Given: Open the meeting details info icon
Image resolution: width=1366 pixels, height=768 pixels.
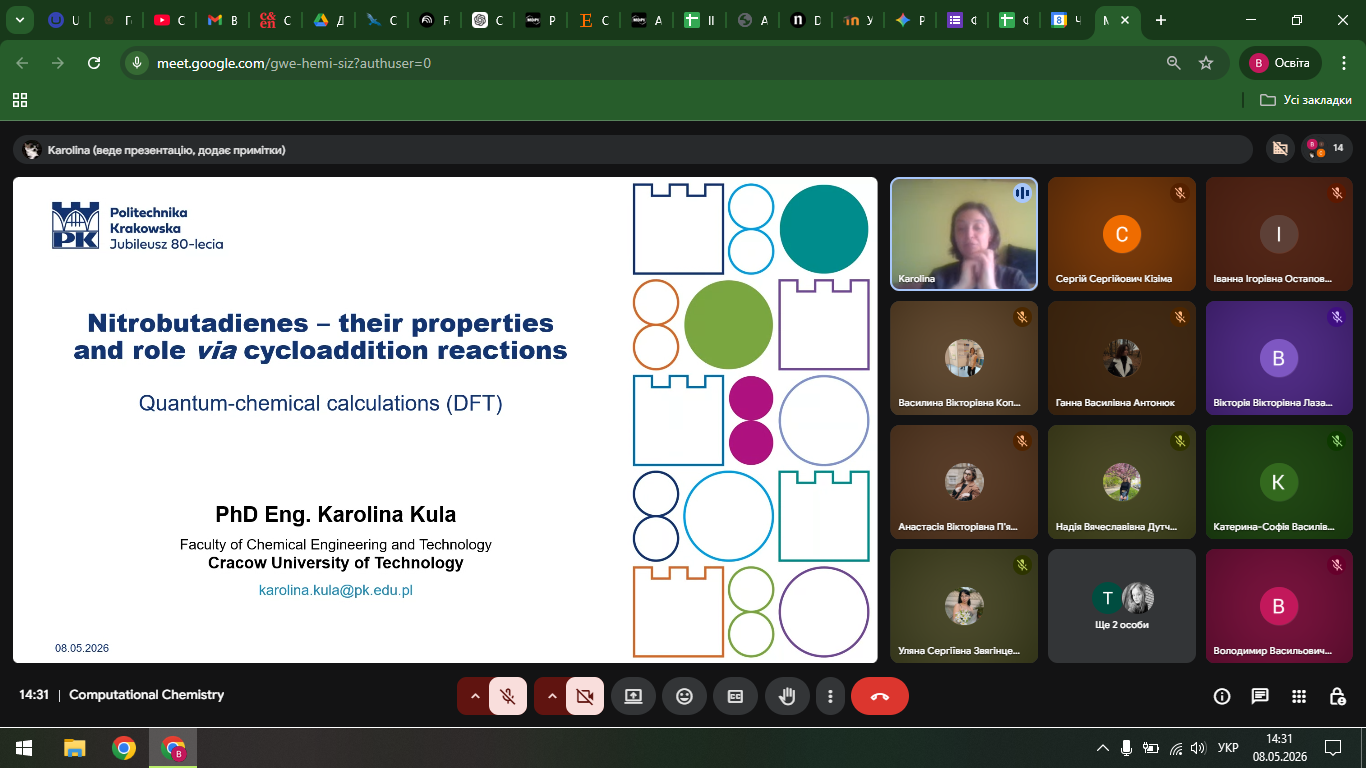Looking at the screenshot, I should [1221, 696].
